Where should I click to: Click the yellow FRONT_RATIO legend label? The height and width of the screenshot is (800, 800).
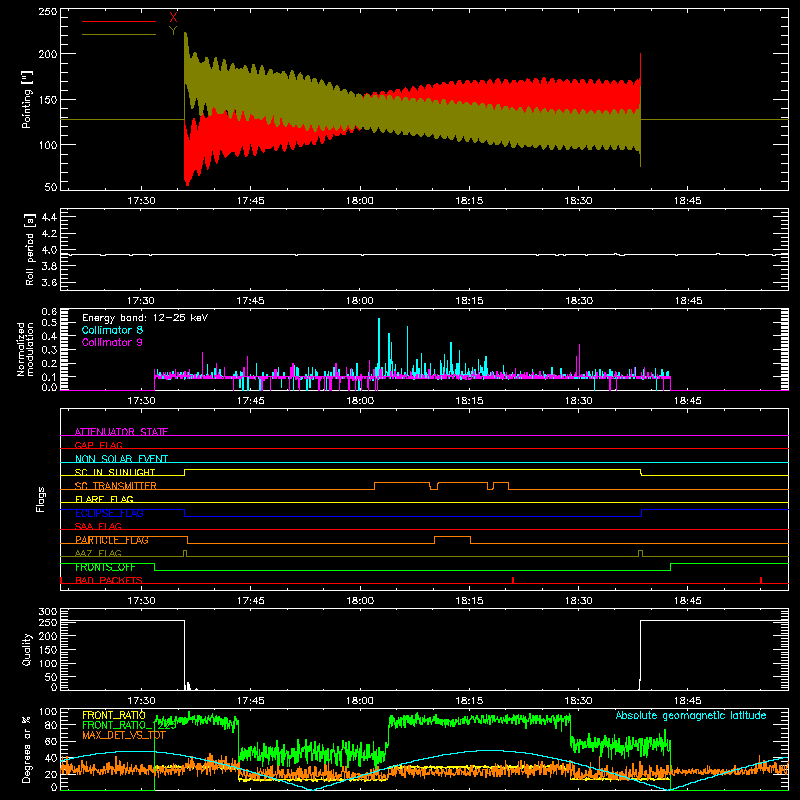[x=114, y=715]
